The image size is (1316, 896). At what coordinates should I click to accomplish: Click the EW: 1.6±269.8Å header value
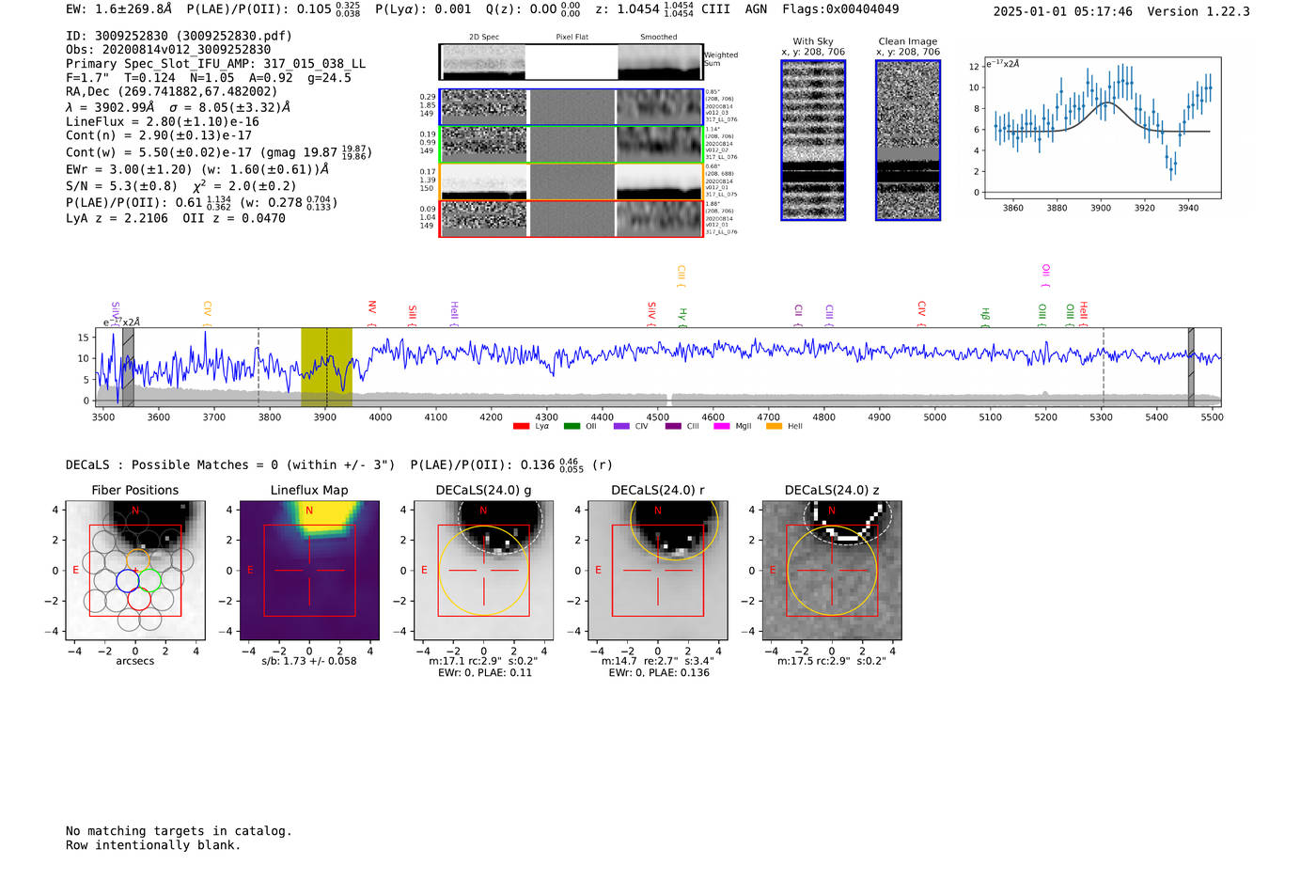coord(119,9)
